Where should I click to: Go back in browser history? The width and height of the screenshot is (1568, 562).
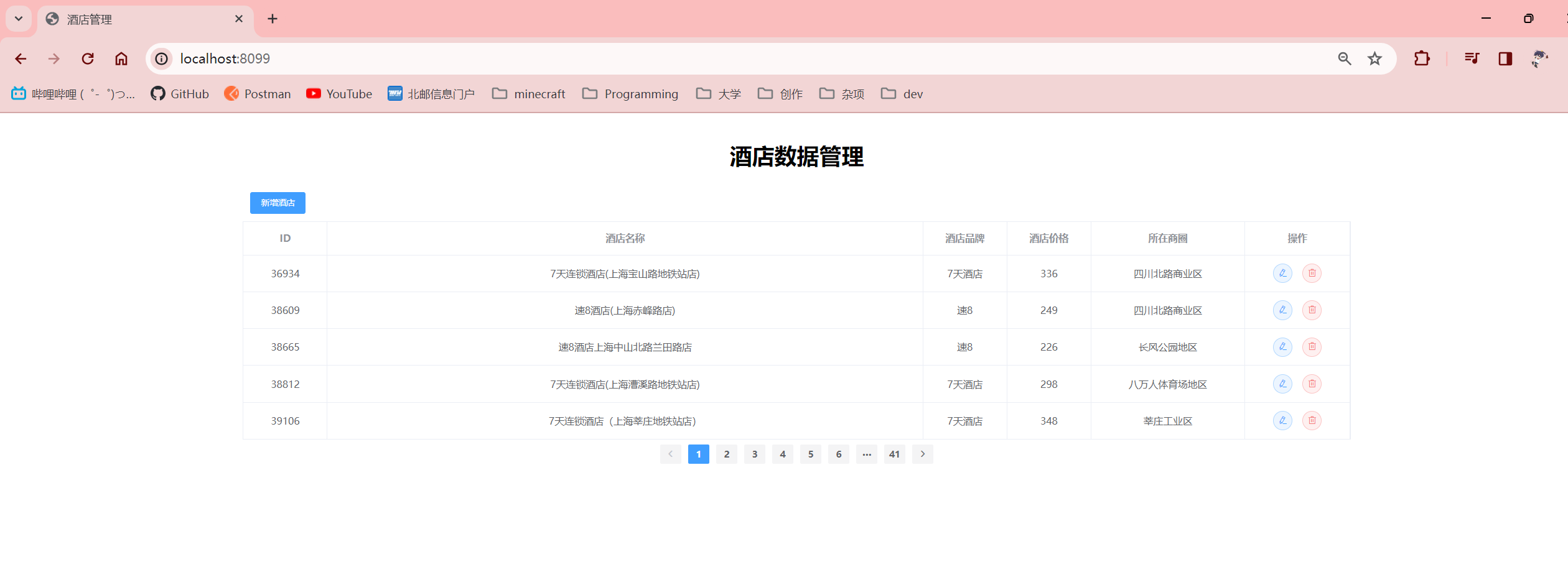point(21,58)
